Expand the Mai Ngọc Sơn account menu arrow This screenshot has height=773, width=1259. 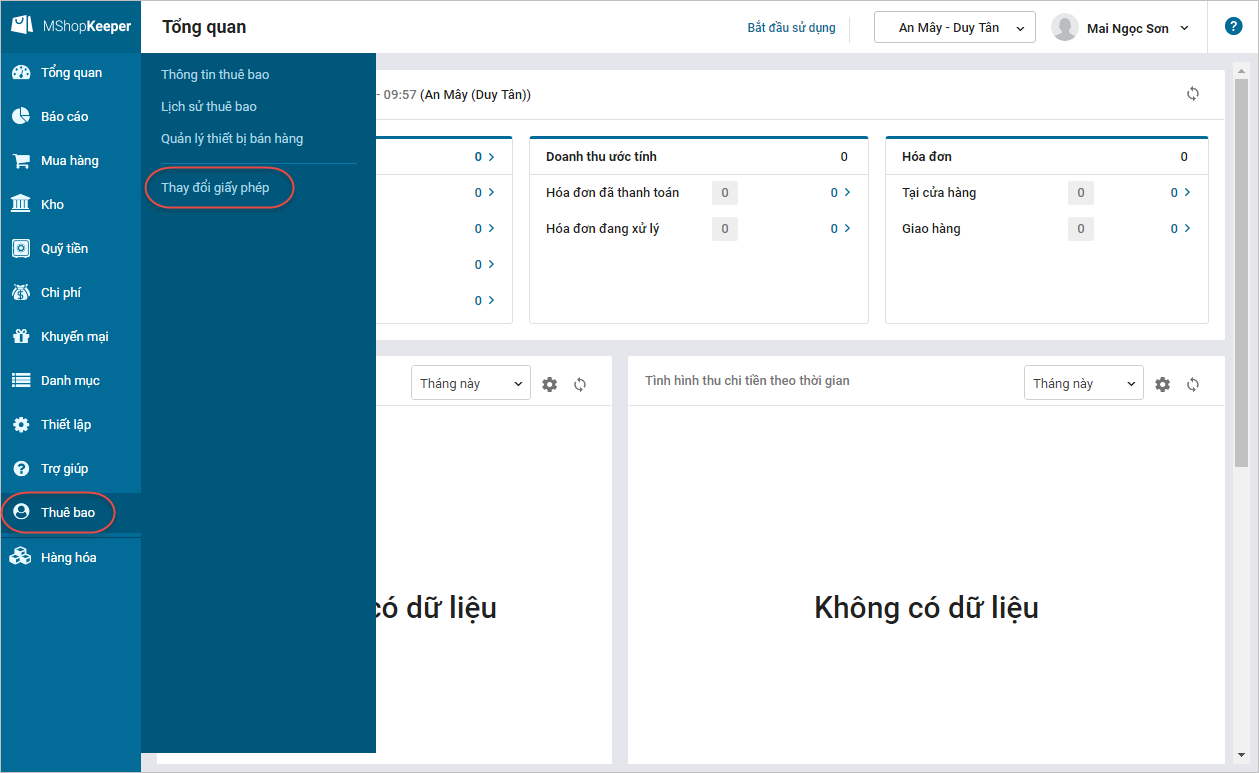pos(1185,28)
